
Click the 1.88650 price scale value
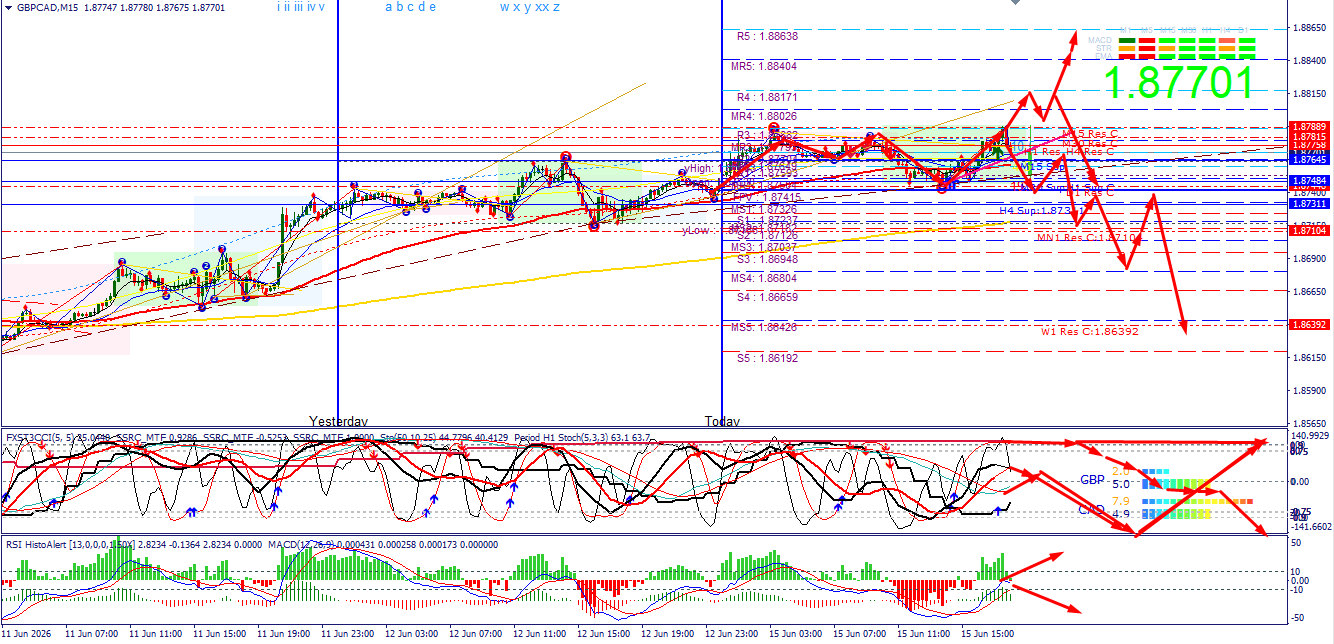coord(1309,28)
